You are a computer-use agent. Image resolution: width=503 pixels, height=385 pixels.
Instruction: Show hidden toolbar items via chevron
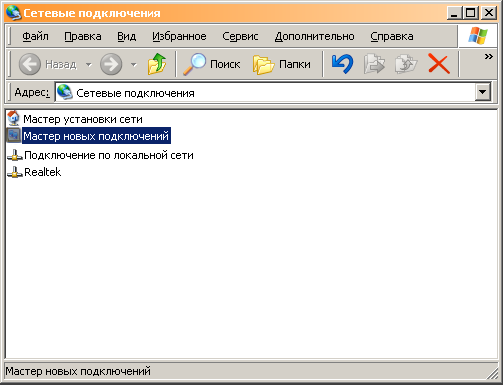[489, 56]
